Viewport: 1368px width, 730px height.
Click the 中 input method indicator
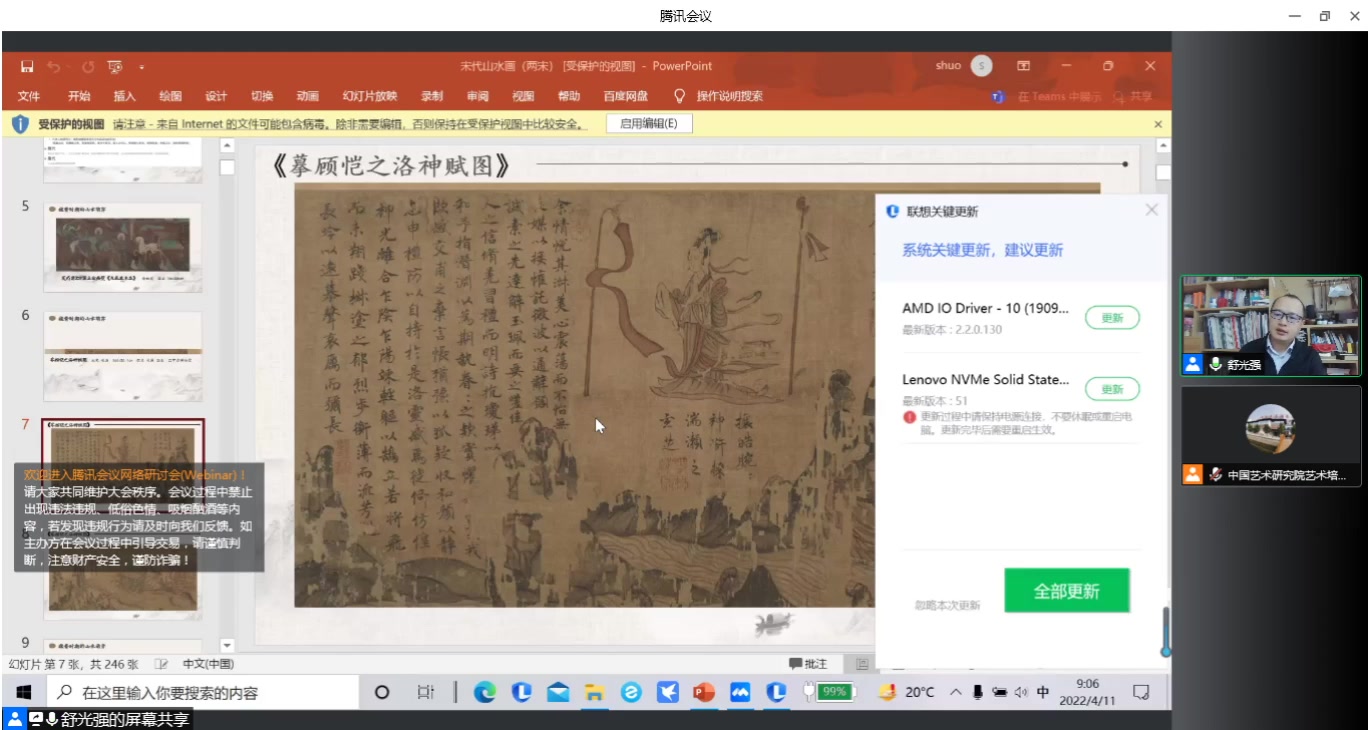coord(1043,692)
